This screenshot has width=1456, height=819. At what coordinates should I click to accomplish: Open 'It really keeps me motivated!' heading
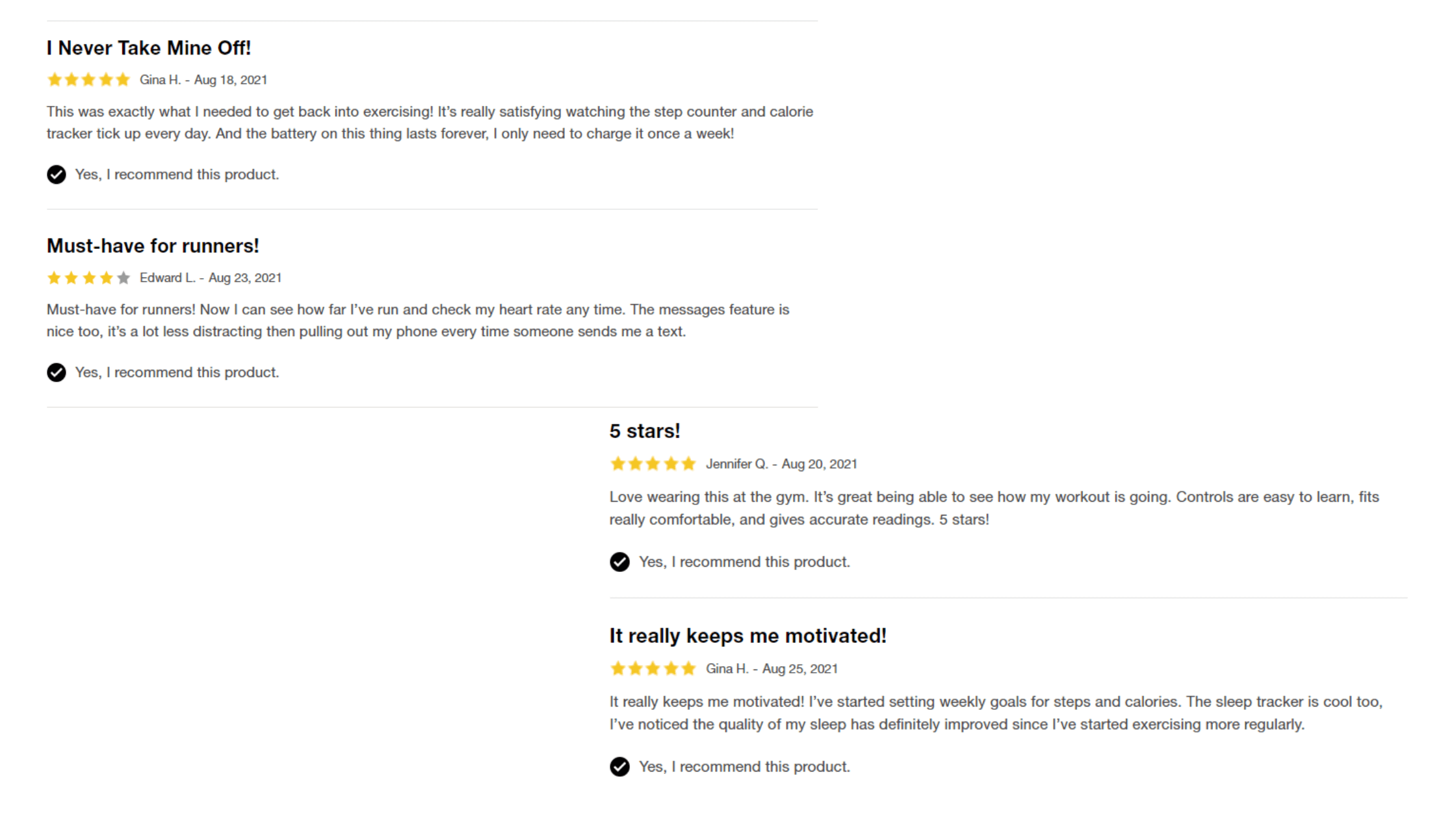click(747, 636)
